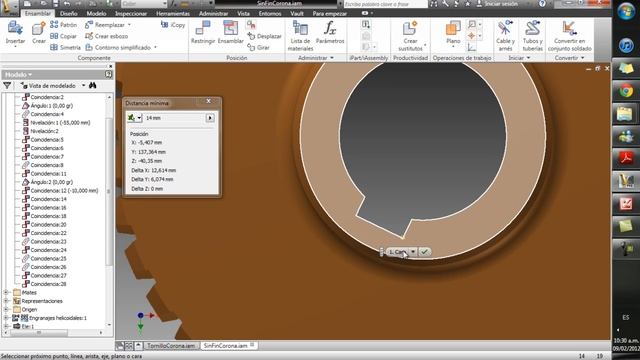Expand the Representaciones node

pos(6,301)
